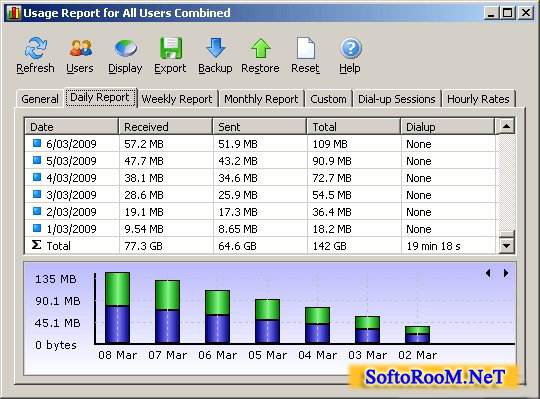Click the 28.6 MB received value

[144, 195]
